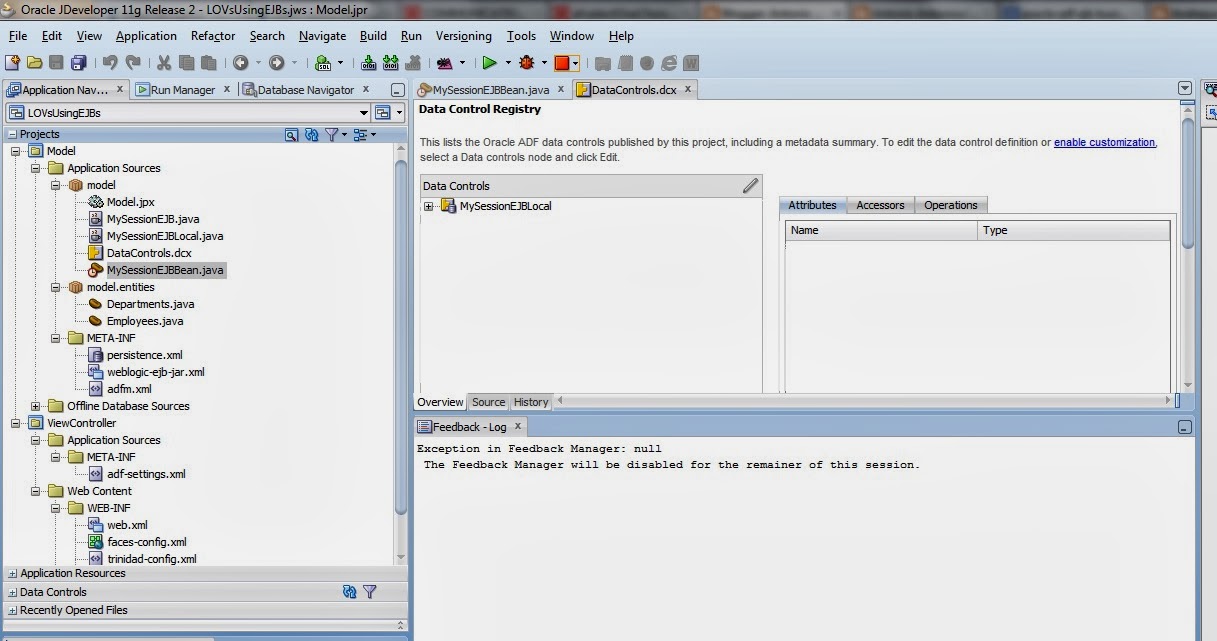Switch to the Accessors tab
1217x641 pixels.
[x=880, y=205]
